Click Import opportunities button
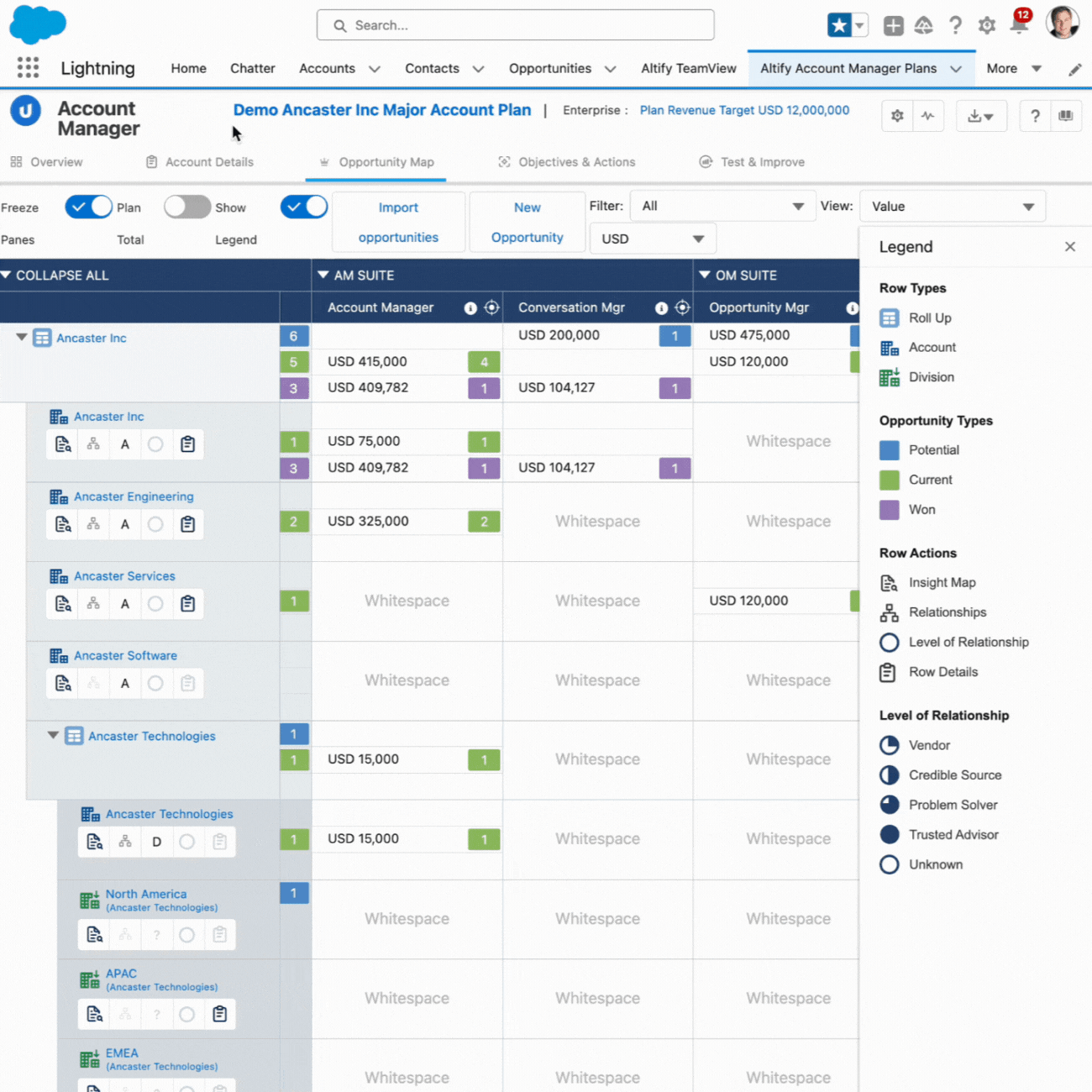Viewport: 1092px width, 1092px height. [x=398, y=222]
